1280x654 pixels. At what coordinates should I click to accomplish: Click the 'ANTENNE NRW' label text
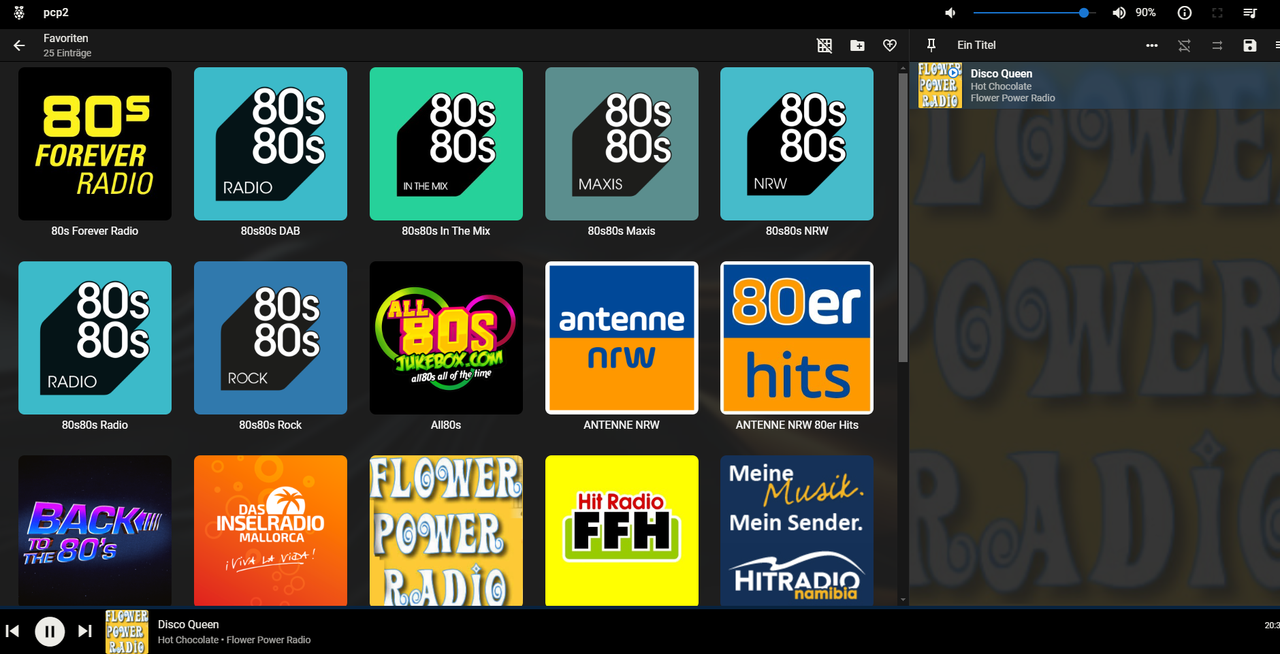coord(621,425)
